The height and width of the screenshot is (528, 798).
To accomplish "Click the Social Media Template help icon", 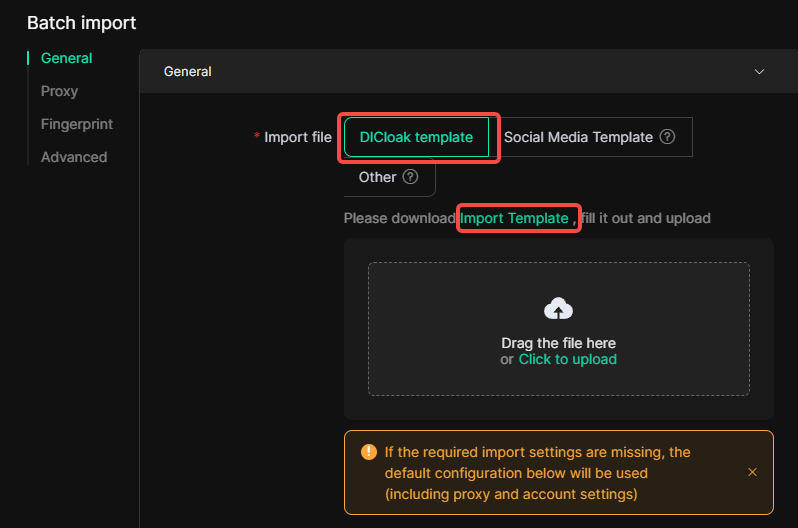I will pyautogui.click(x=668, y=137).
